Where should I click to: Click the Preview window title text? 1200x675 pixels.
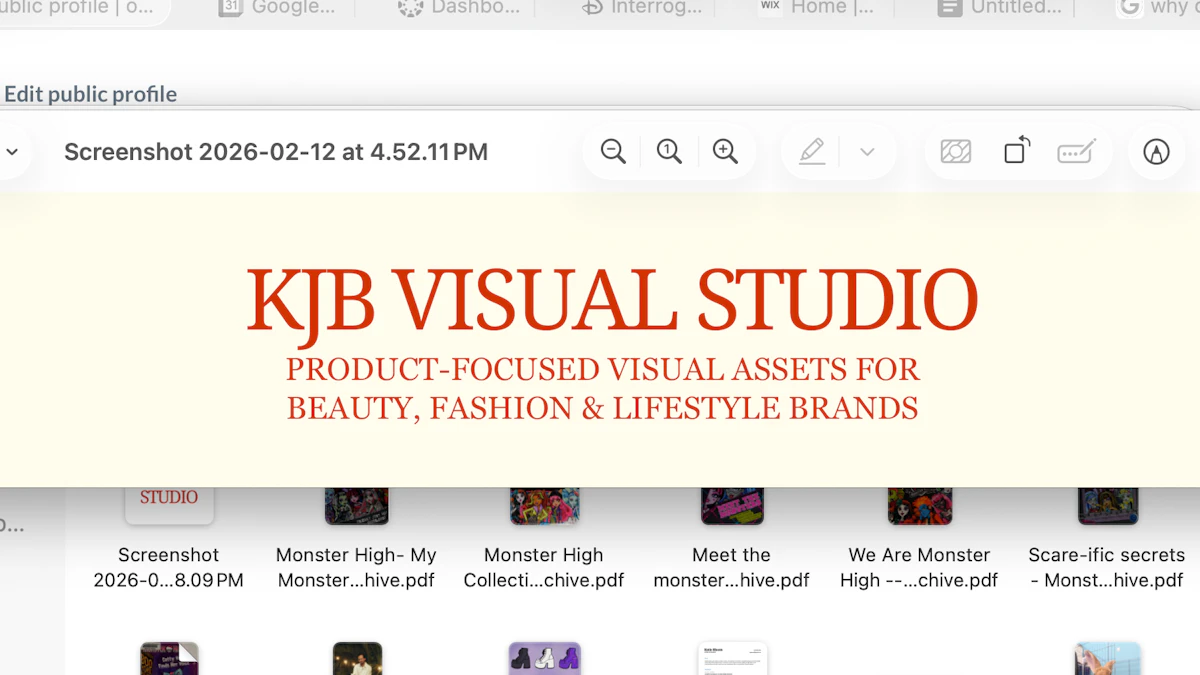coord(276,152)
